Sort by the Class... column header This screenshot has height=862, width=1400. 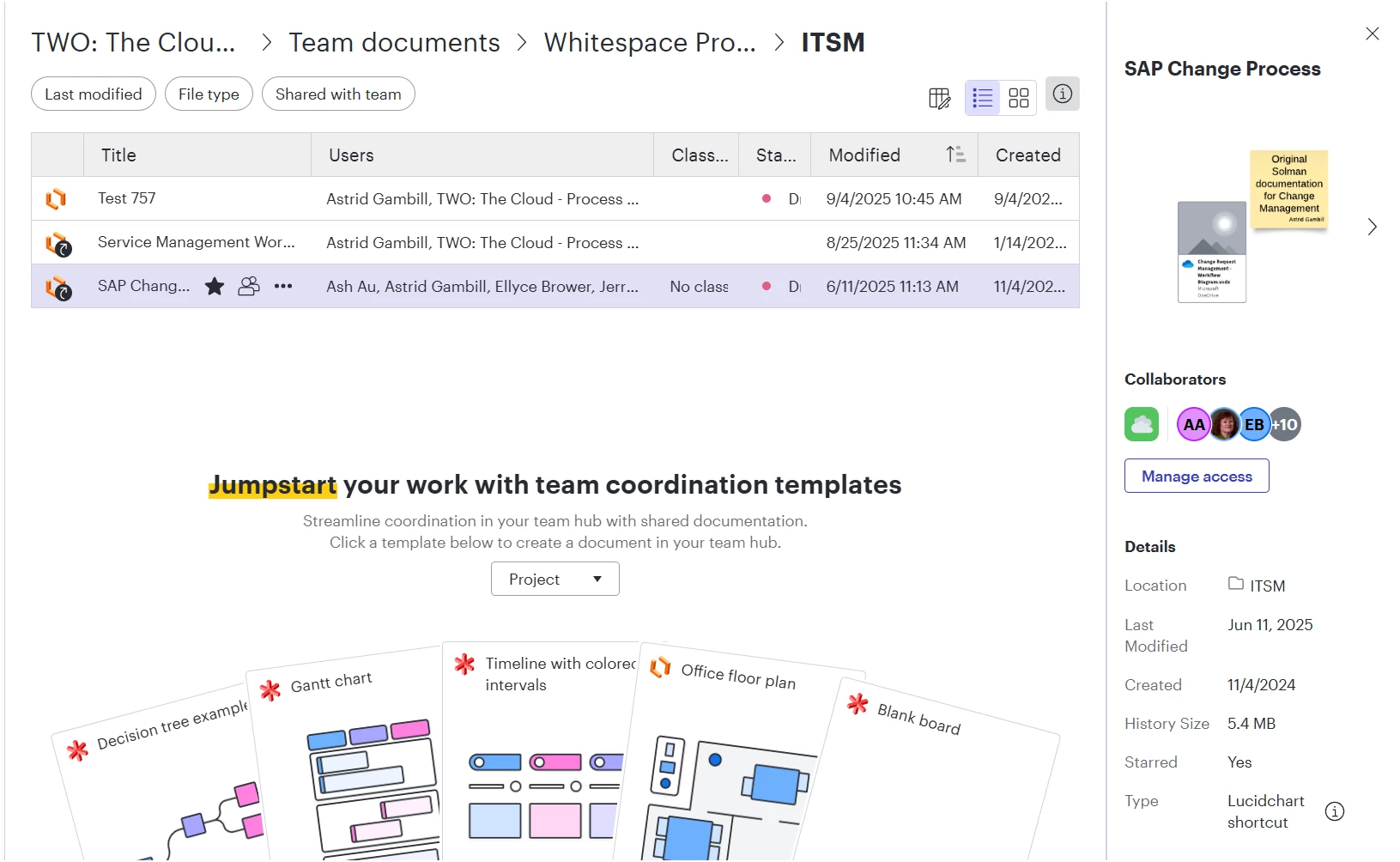pyautogui.click(x=696, y=155)
